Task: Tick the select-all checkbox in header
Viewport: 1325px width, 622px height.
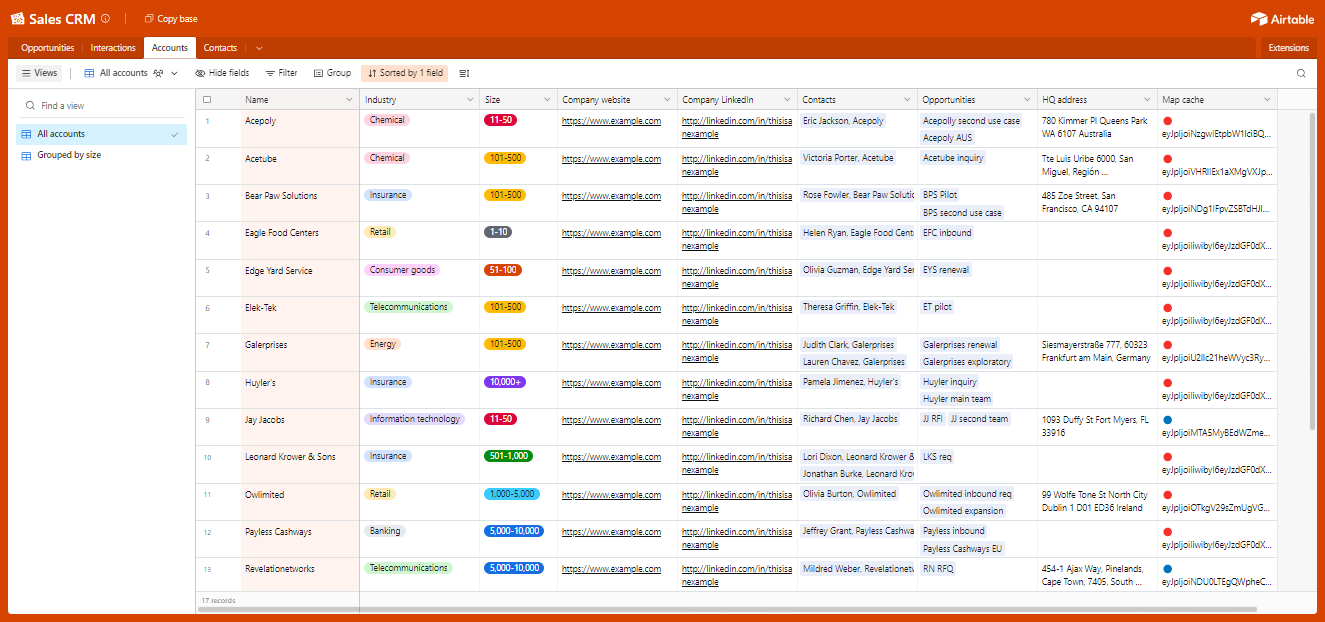Action: (x=207, y=100)
